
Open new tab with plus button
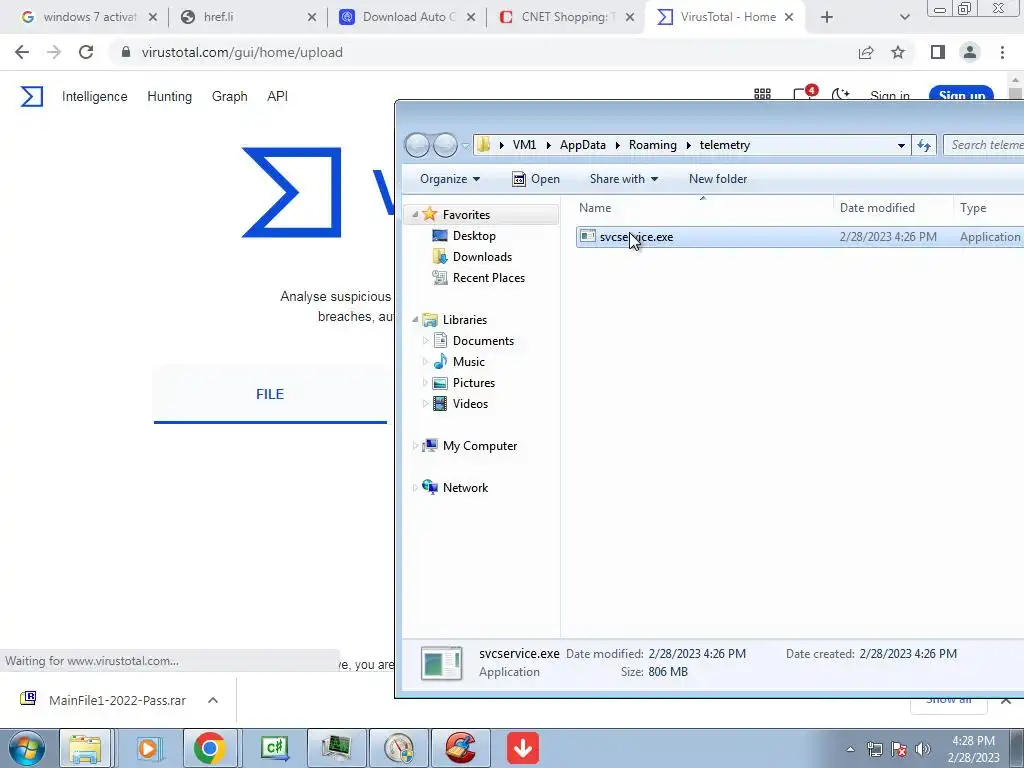827,18
